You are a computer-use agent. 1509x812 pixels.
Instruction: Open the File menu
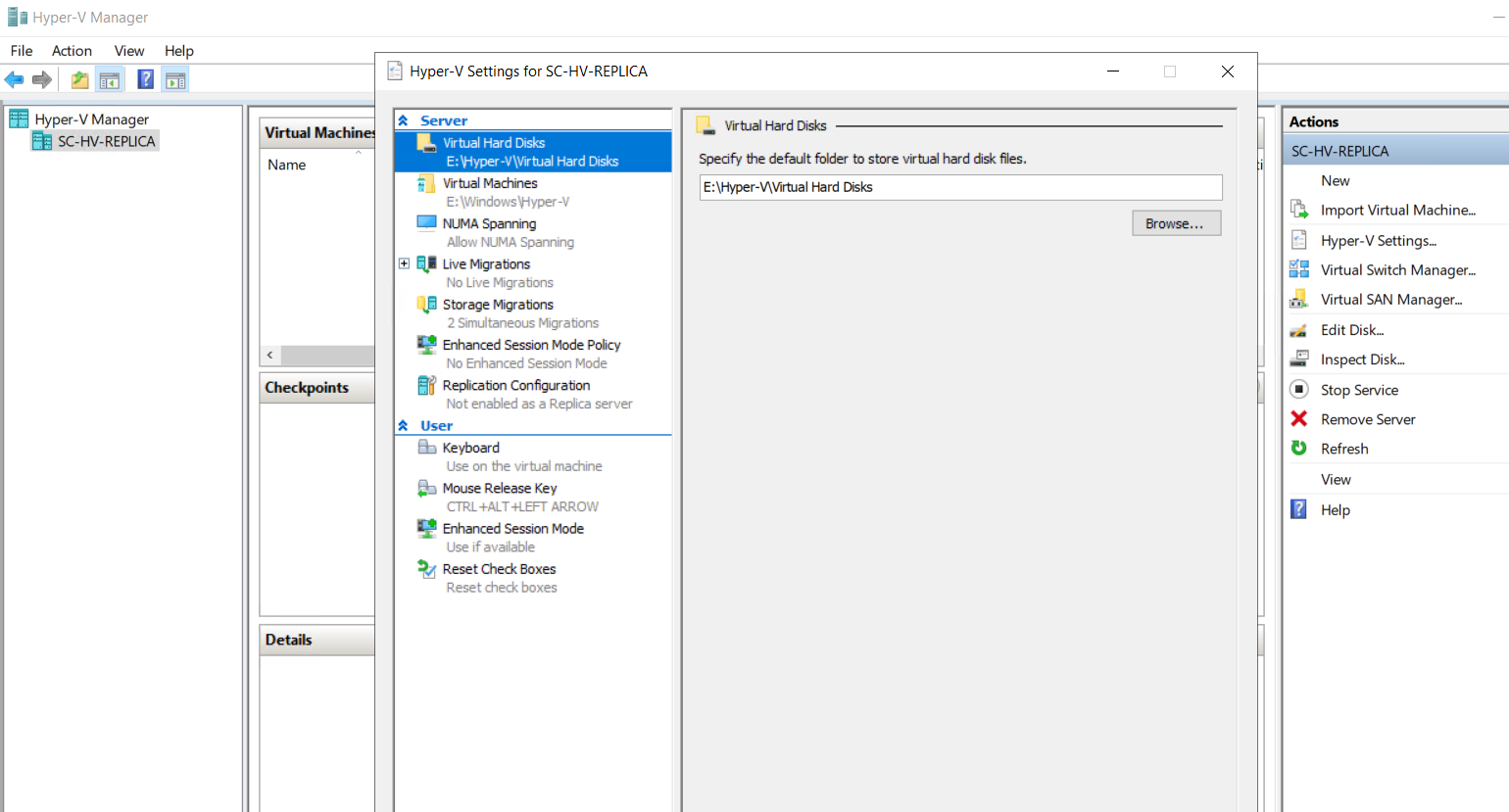point(22,51)
